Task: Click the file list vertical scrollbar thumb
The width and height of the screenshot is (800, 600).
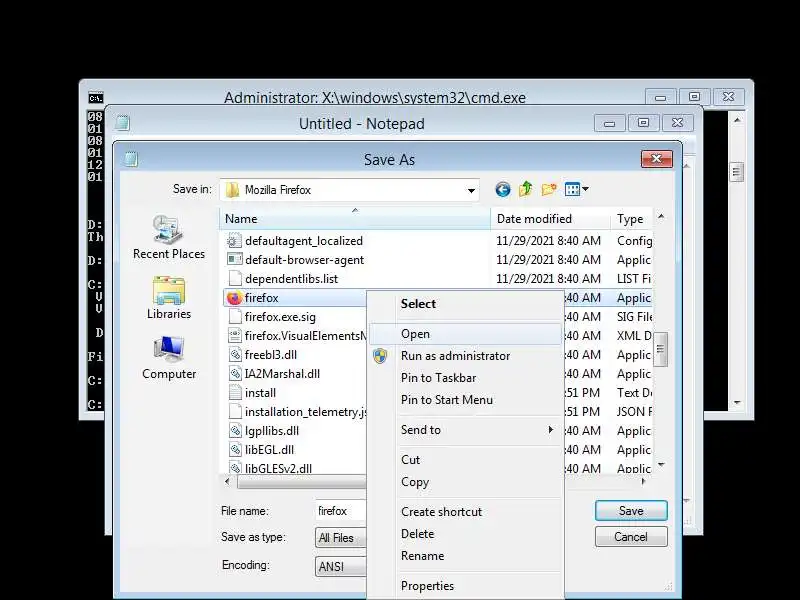Action: (x=661, y=349)
